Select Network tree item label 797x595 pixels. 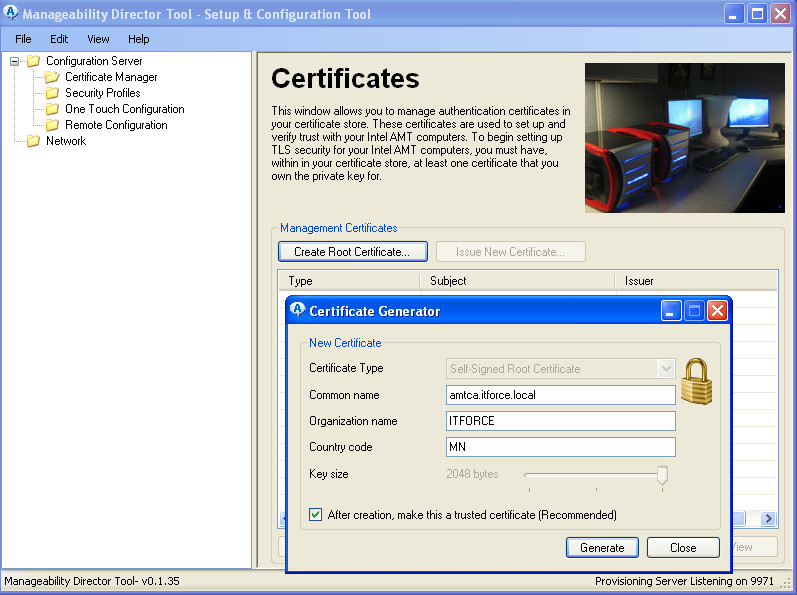[x=66, y=141]
